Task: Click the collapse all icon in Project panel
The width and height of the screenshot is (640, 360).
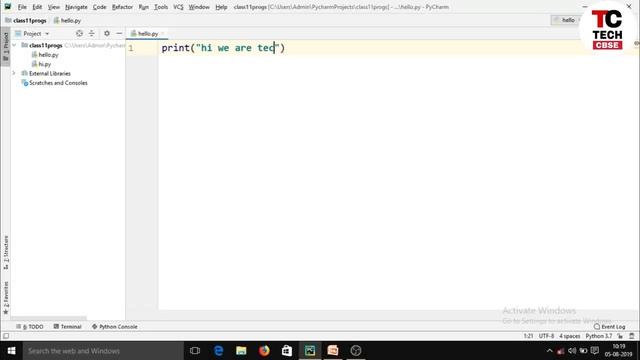Action: [91, 33]
